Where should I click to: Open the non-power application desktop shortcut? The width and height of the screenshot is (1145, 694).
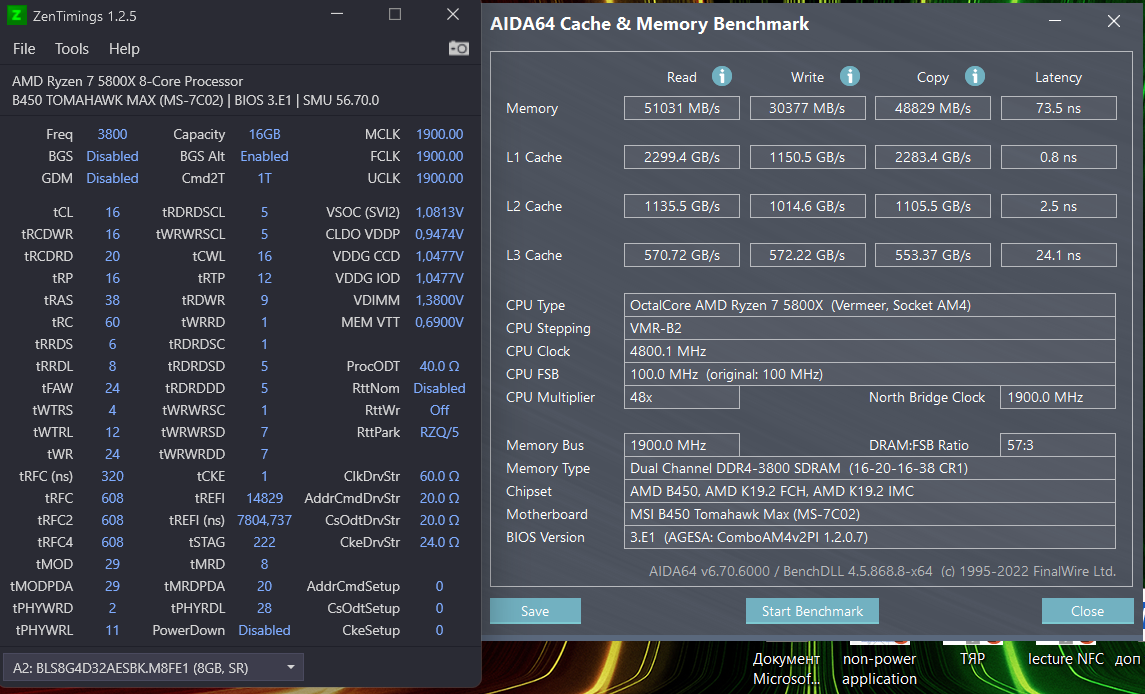coord(879,666)
